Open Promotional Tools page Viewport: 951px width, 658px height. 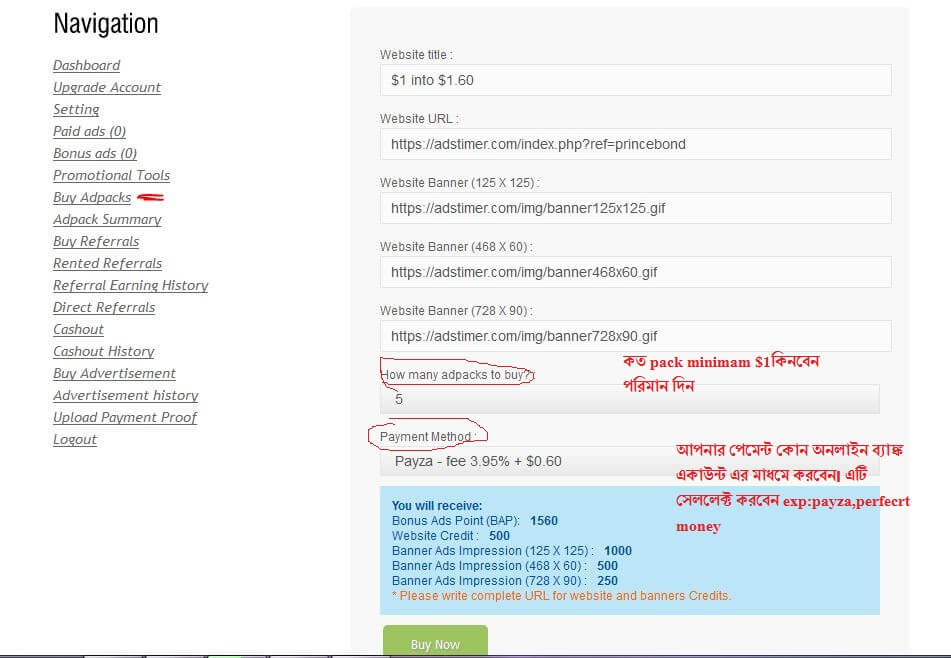point(111,175)
